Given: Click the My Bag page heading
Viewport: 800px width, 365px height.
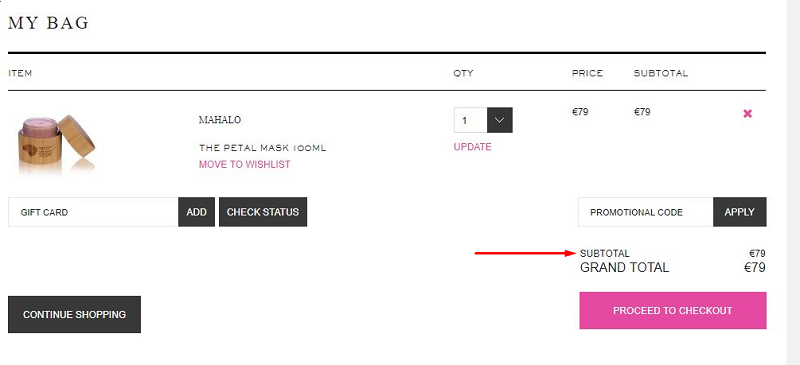Looking at the screenshot, I should point(48,23).
